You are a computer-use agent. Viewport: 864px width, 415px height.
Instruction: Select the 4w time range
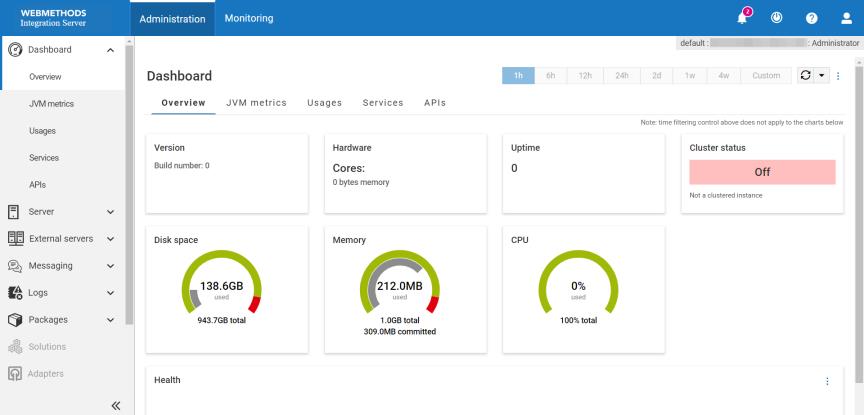click(x=723, y=76)
